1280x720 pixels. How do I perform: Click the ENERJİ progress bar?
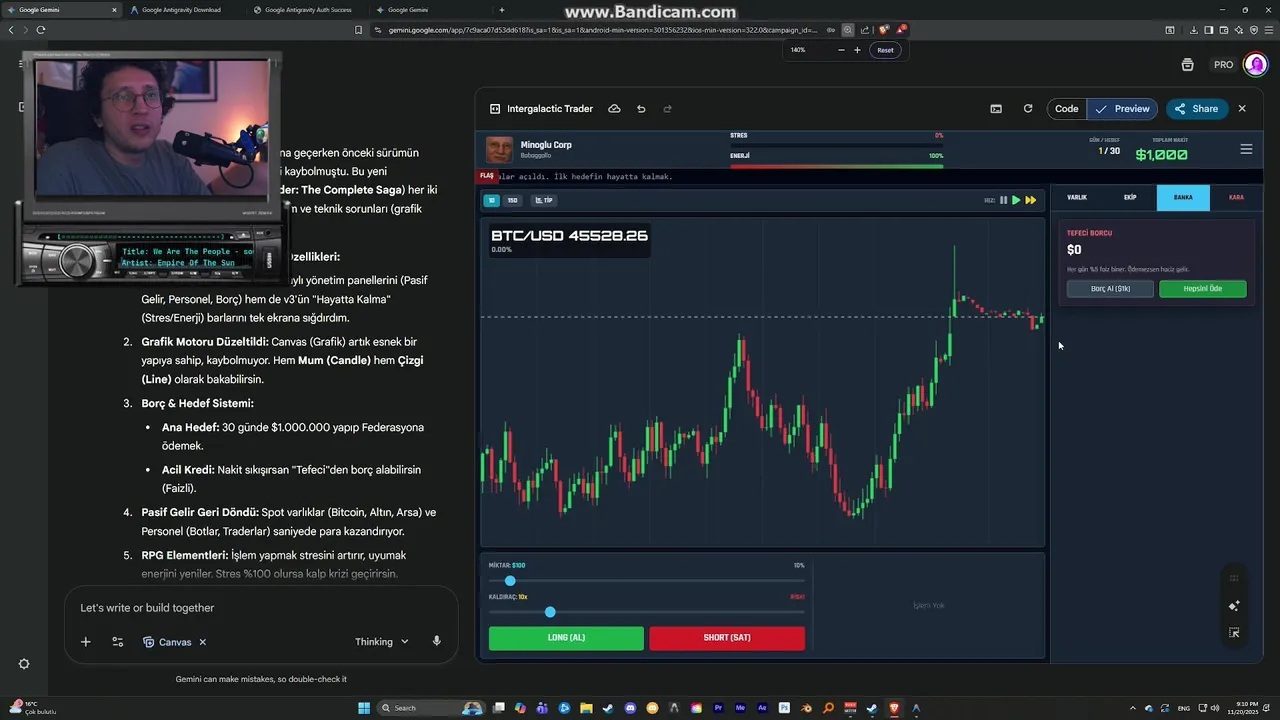pyautogui.click(x=837, y=166)
